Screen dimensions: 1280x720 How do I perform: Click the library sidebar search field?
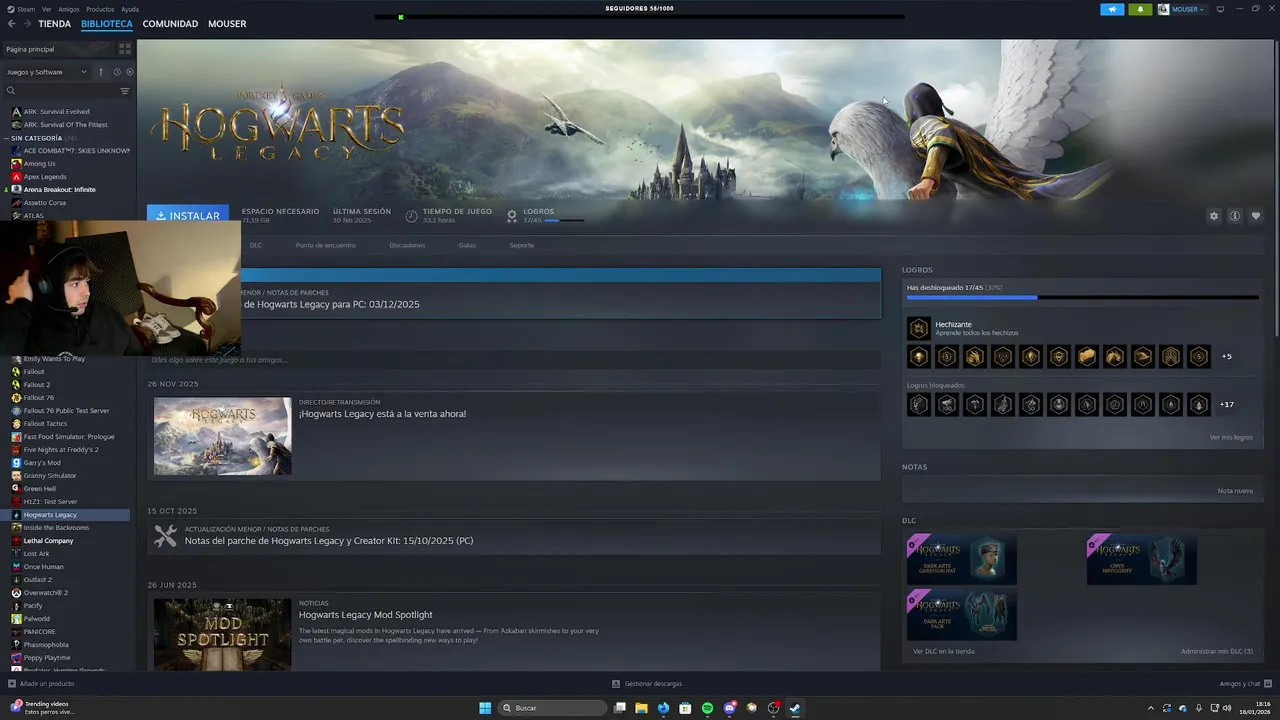click(68, 91)
